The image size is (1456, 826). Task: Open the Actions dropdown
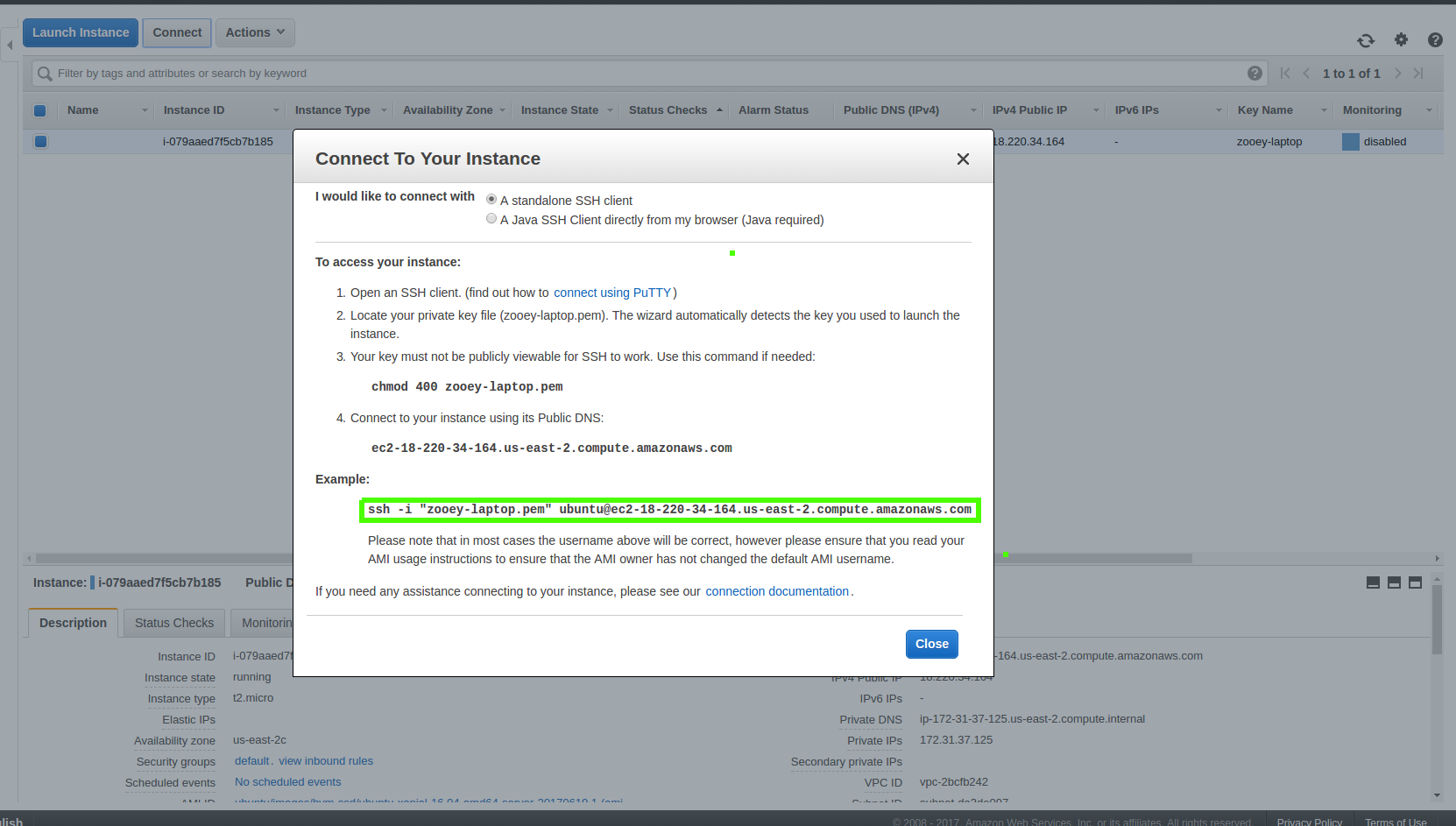click(255, 32)
